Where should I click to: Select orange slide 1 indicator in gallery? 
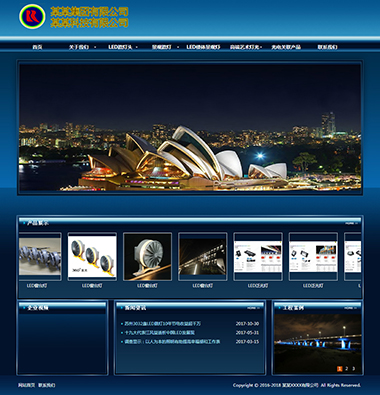(340, 368)
